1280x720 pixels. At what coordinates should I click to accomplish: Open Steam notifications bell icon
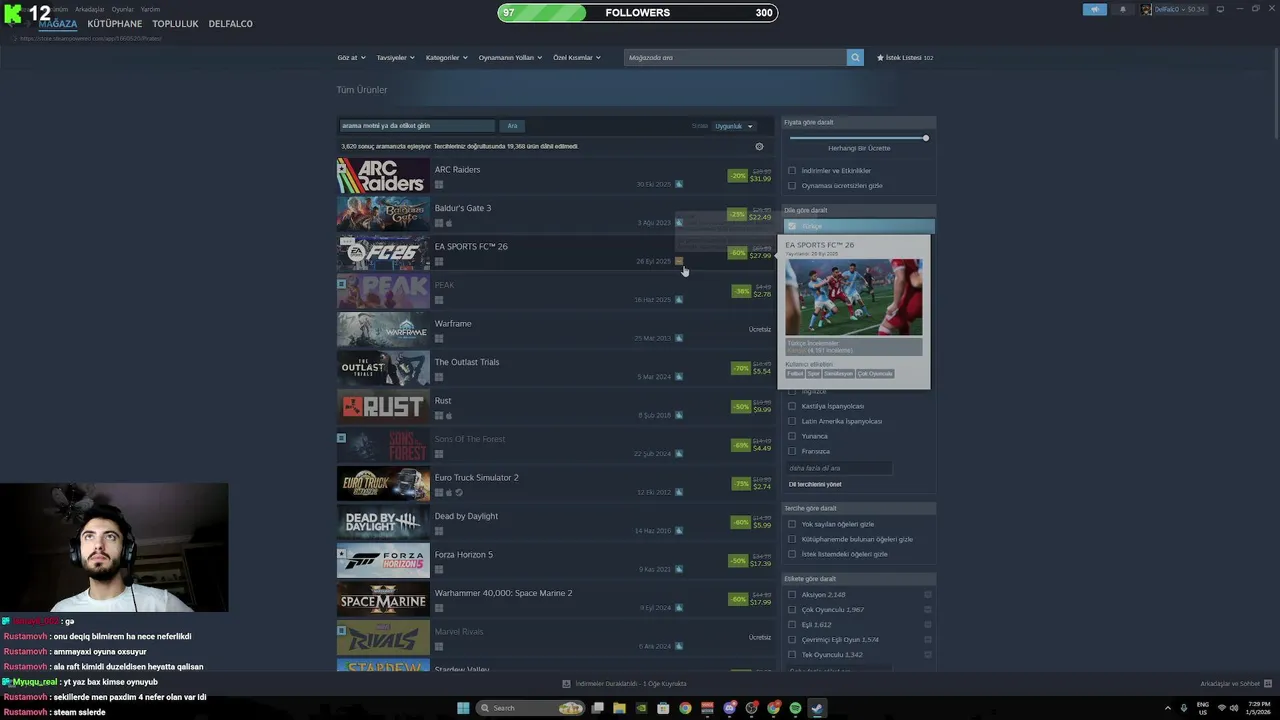point(1122,9)
